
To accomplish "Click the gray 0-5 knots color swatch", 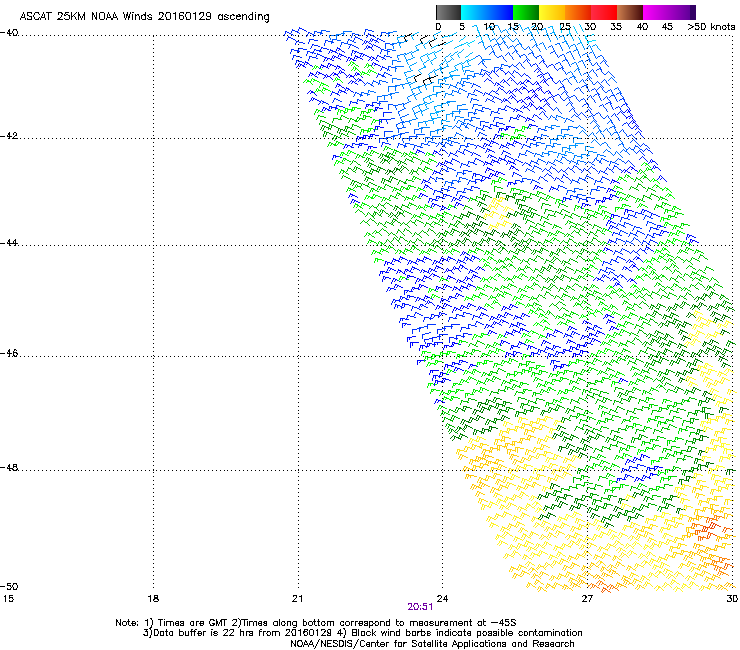I will click(x=448, y=13).
